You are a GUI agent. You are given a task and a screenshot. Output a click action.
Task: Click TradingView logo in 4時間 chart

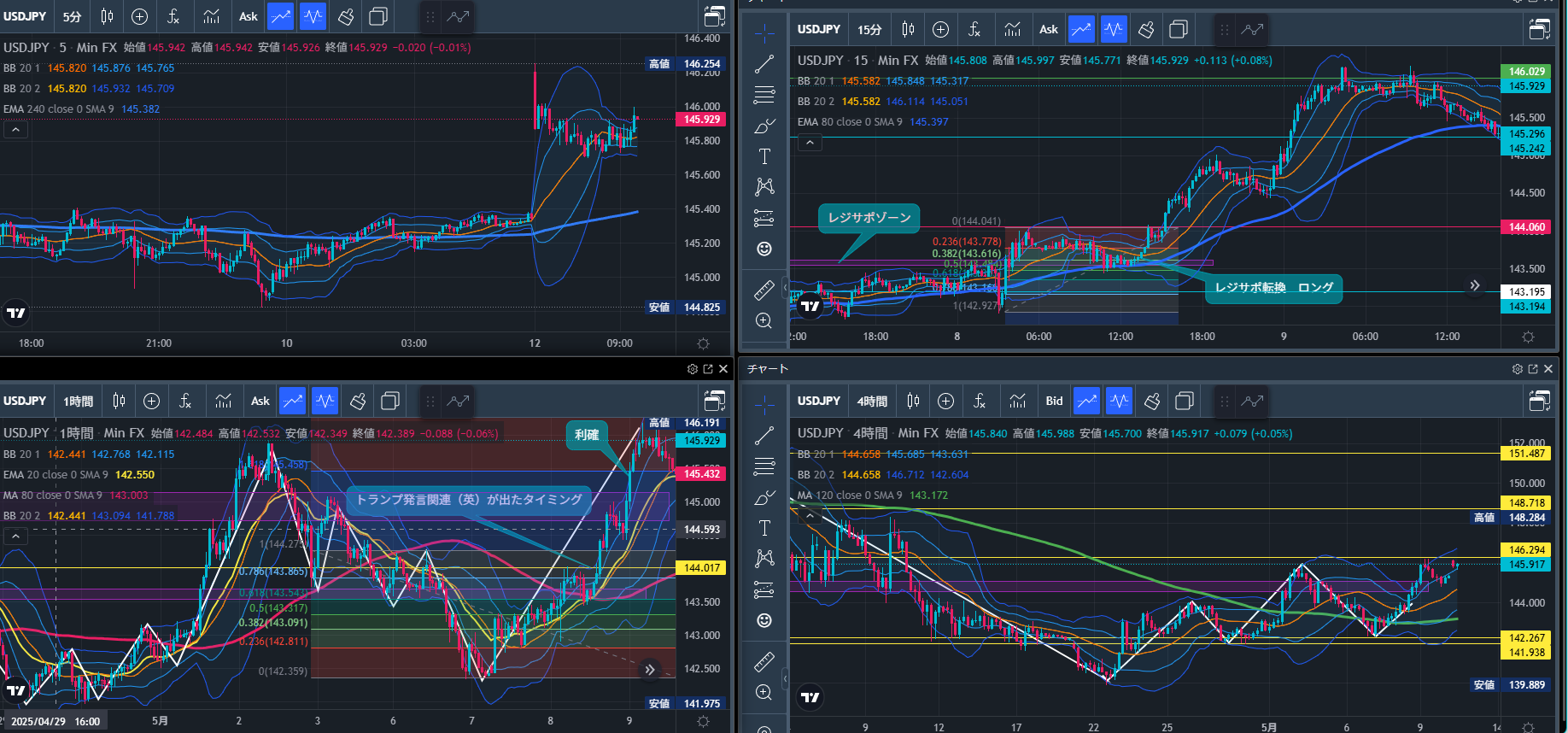tap(810, 697)
